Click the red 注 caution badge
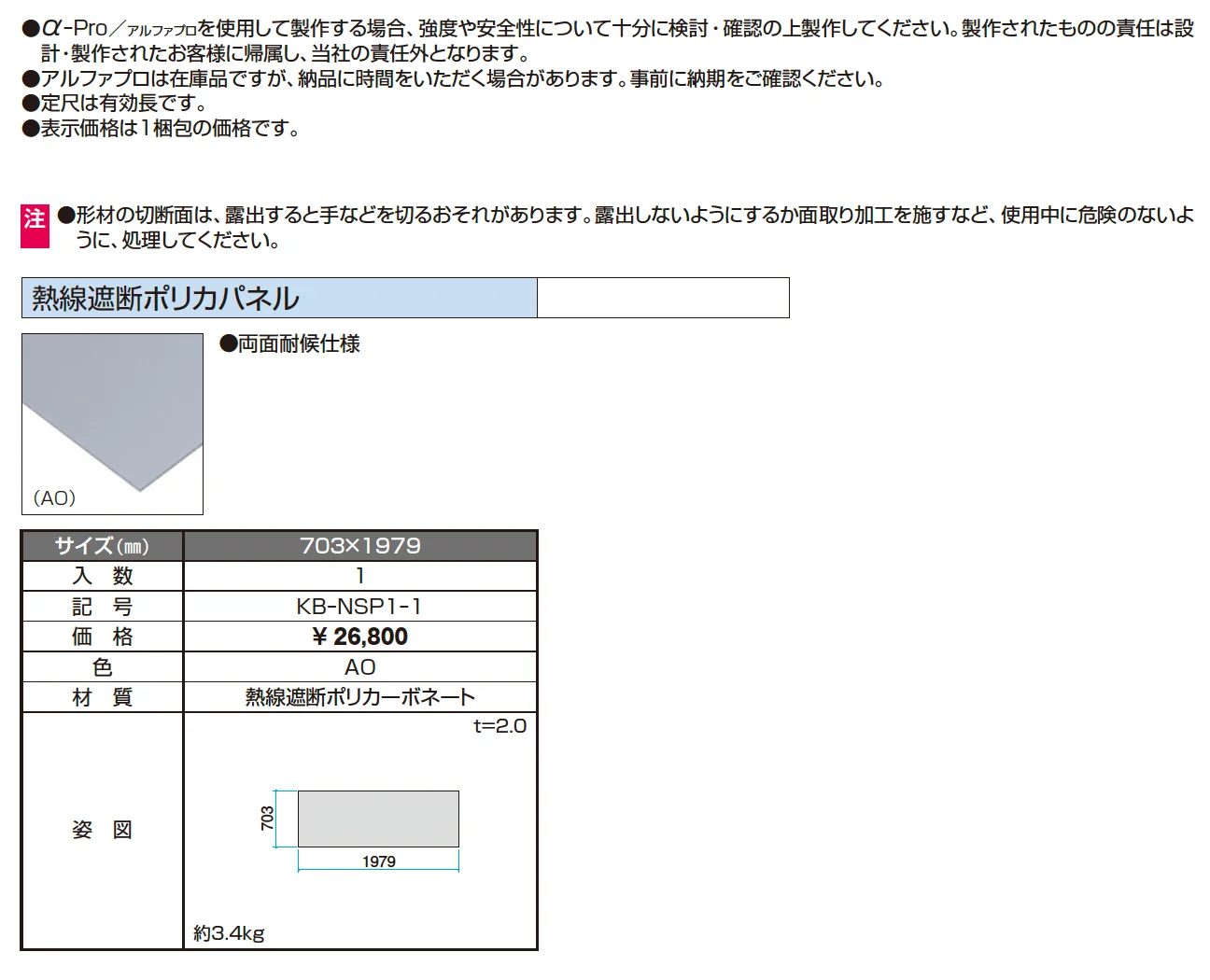This screenshot has height=980, width=1210. pyautogui.click(x=35, y=227)
